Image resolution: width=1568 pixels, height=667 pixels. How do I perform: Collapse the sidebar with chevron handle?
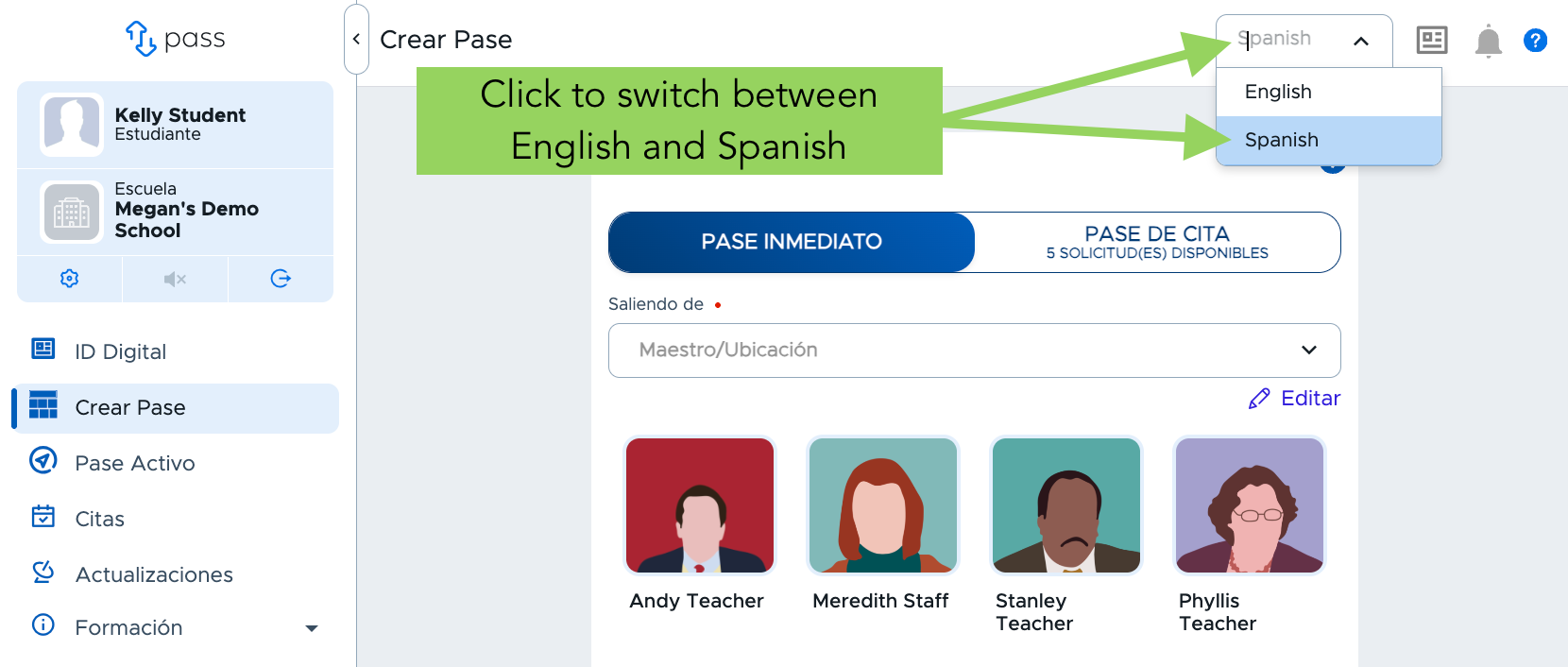(x=356, y=39)
